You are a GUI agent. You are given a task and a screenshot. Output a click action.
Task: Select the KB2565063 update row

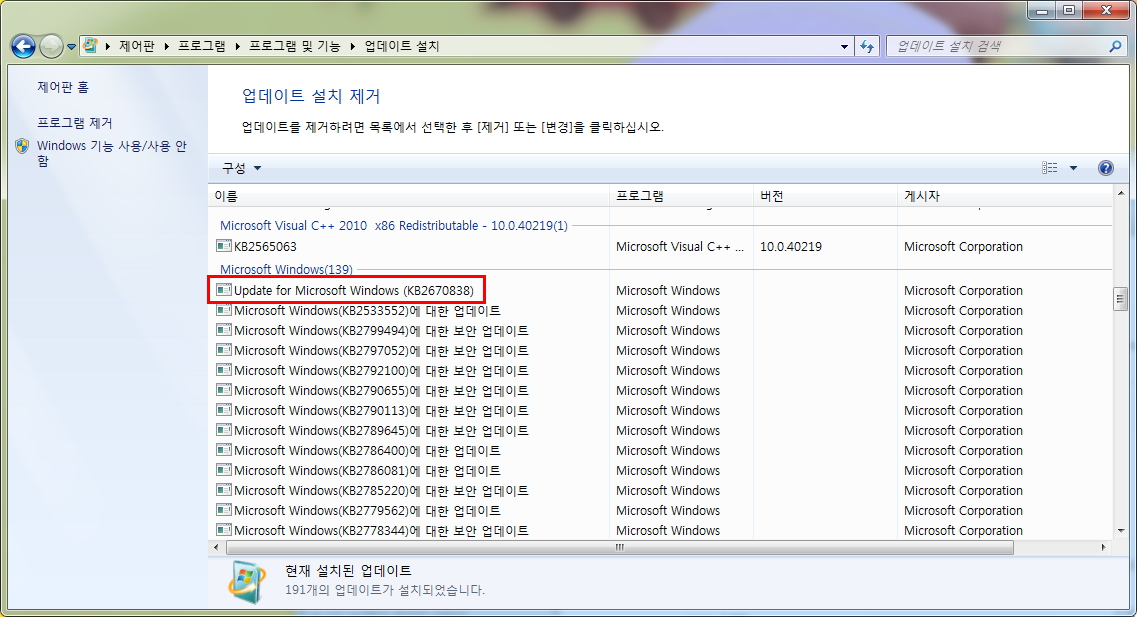(x=661, y=247)
